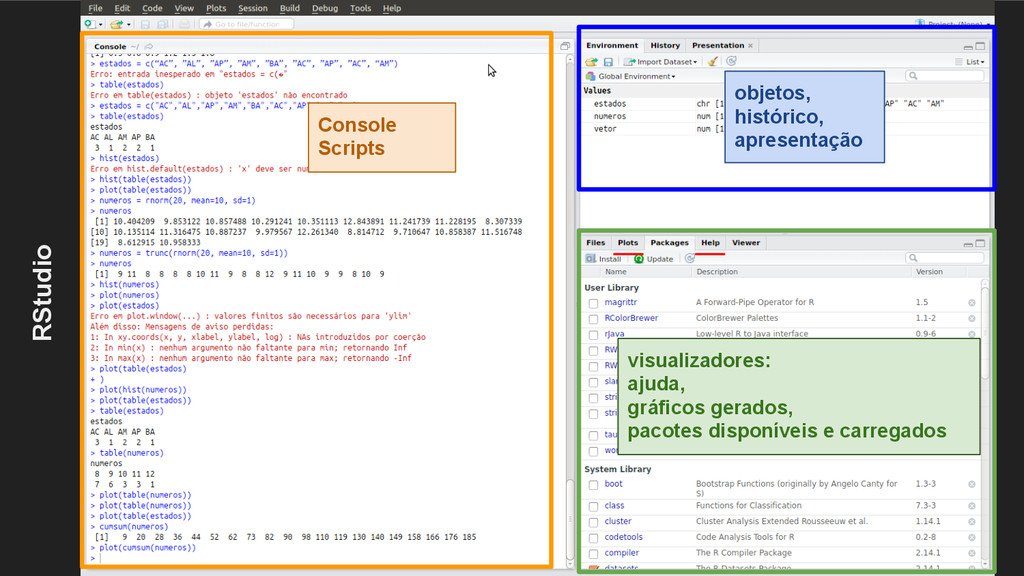Click the Save document disk icon in main toolbar
The image size is (1024, 576).
(145, 24)
